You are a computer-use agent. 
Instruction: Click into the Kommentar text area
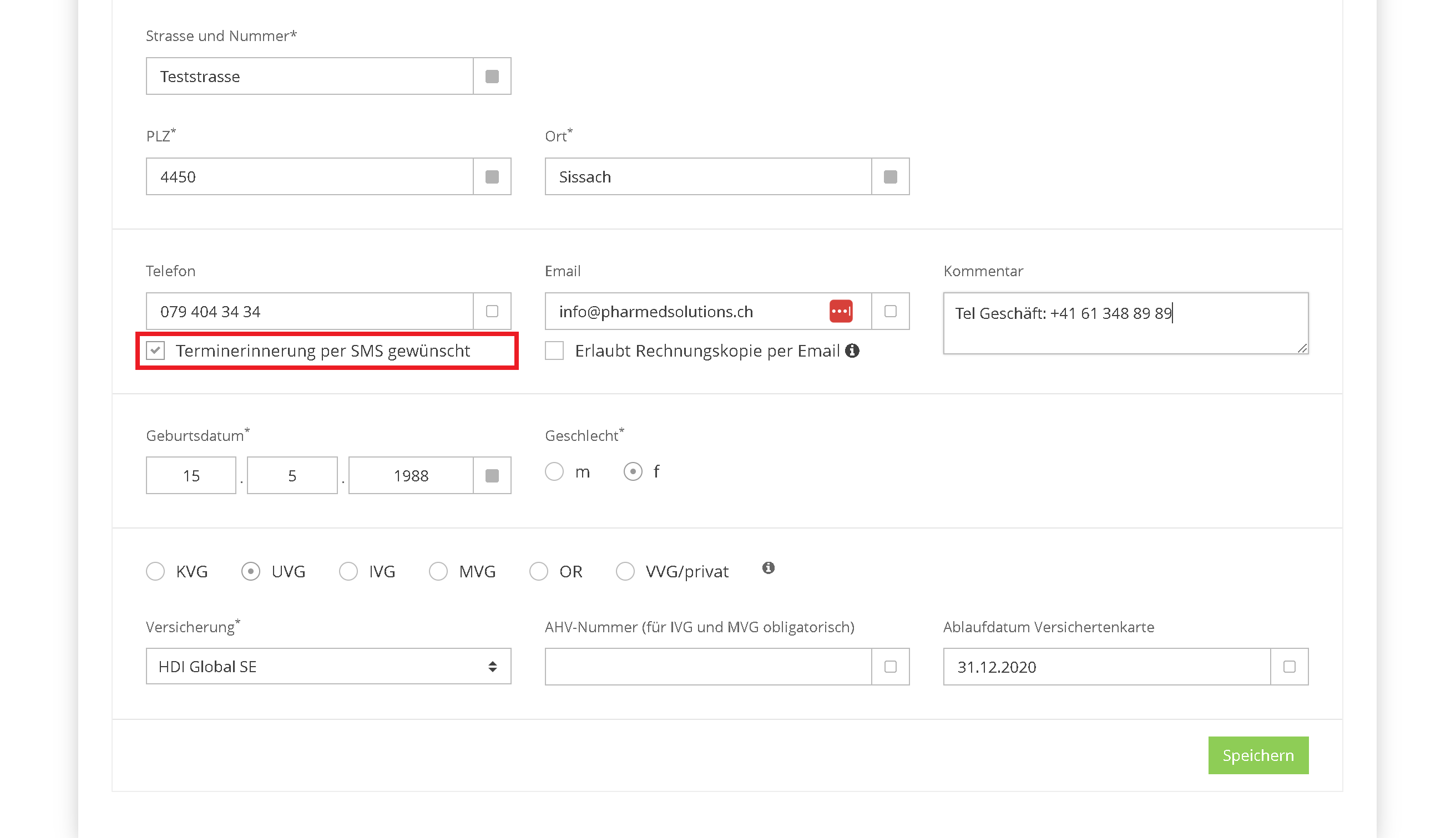[1125, 323]
